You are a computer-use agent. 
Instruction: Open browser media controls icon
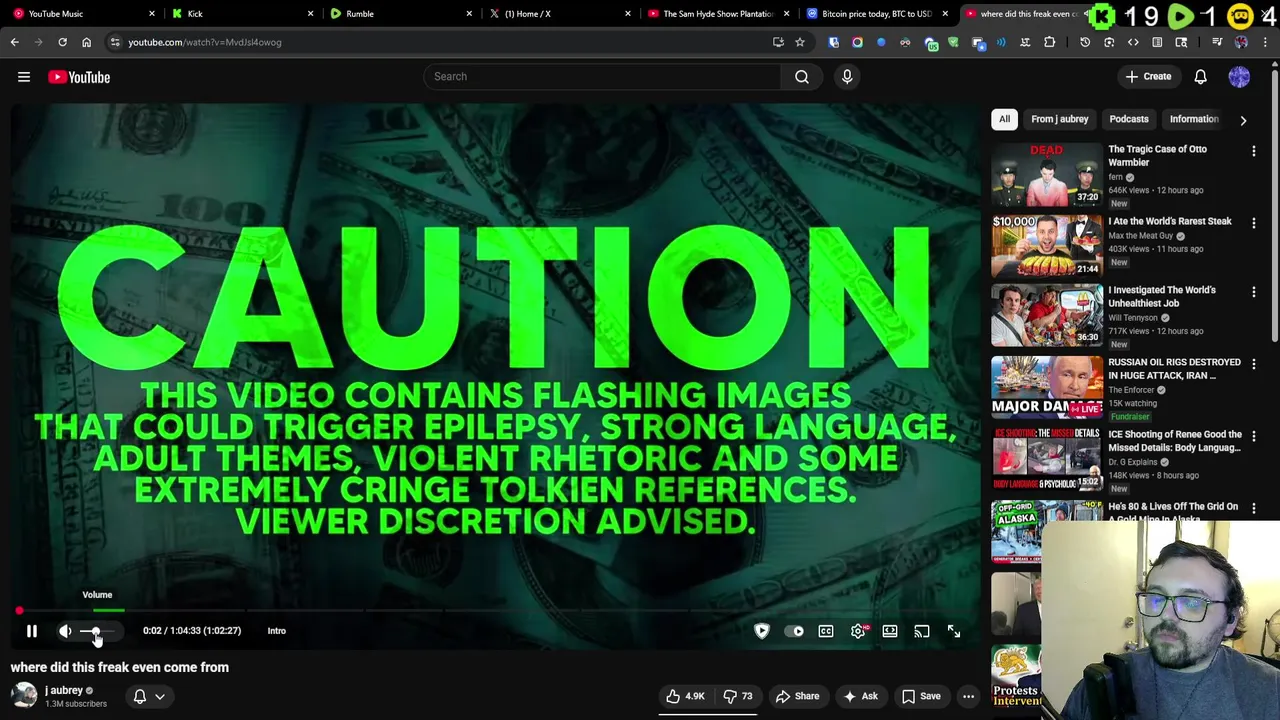pos(1217,42)
